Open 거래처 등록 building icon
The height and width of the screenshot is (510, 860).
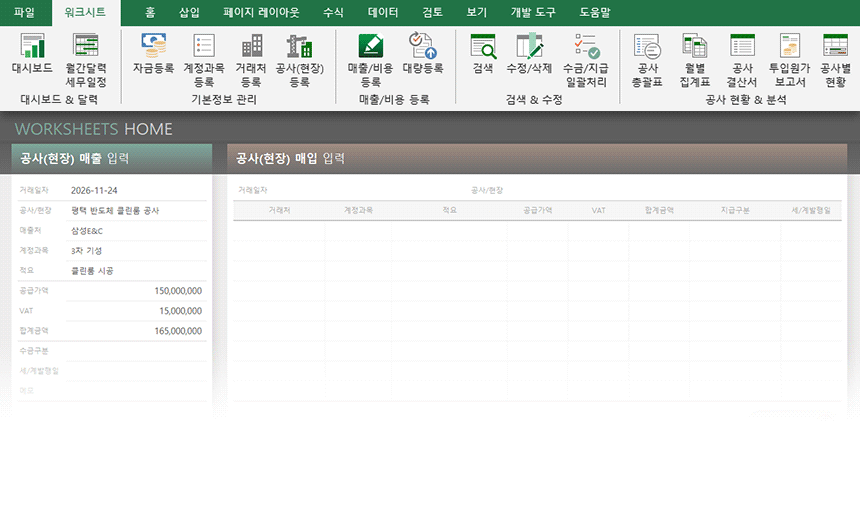click(252, 46)
